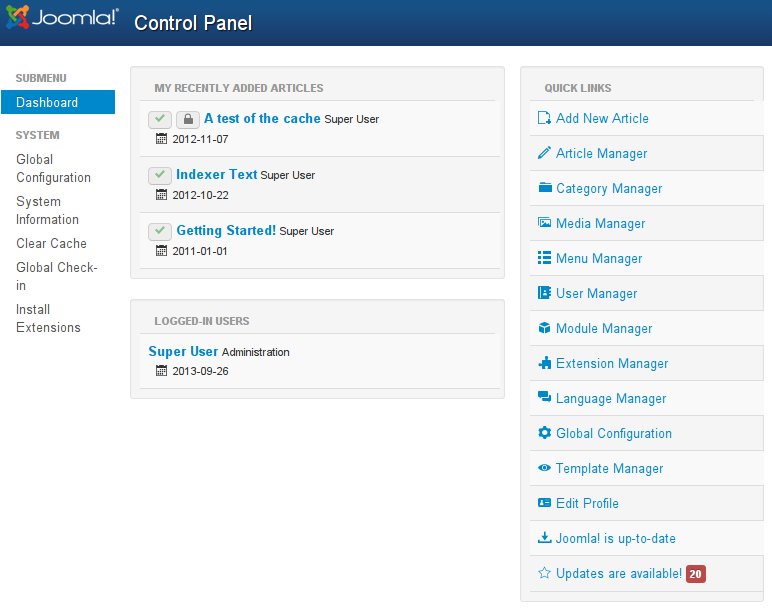Viewport: 772px width, 608px height.
Task: Open Global Configuration in System sidebar
Action: [53, 168]
